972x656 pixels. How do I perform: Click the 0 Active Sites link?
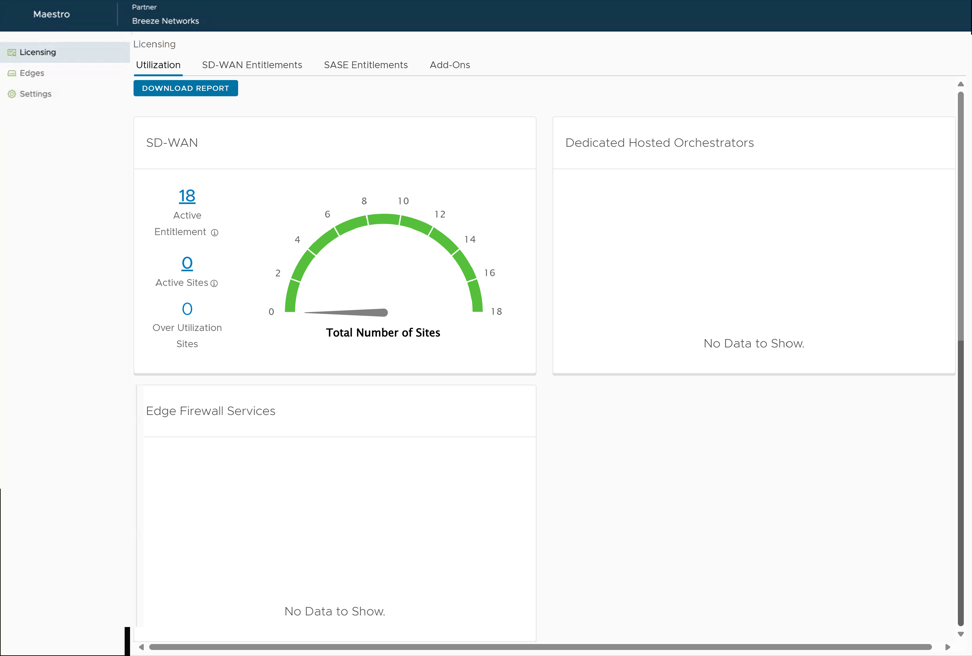(x=187, y=263)
